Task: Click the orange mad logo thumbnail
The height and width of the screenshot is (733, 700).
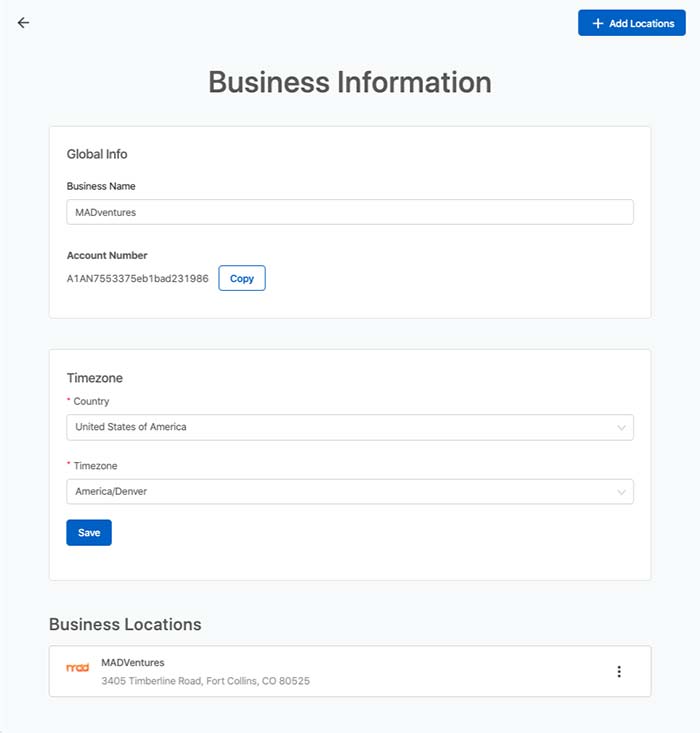Action: click(x=78, y=668)
